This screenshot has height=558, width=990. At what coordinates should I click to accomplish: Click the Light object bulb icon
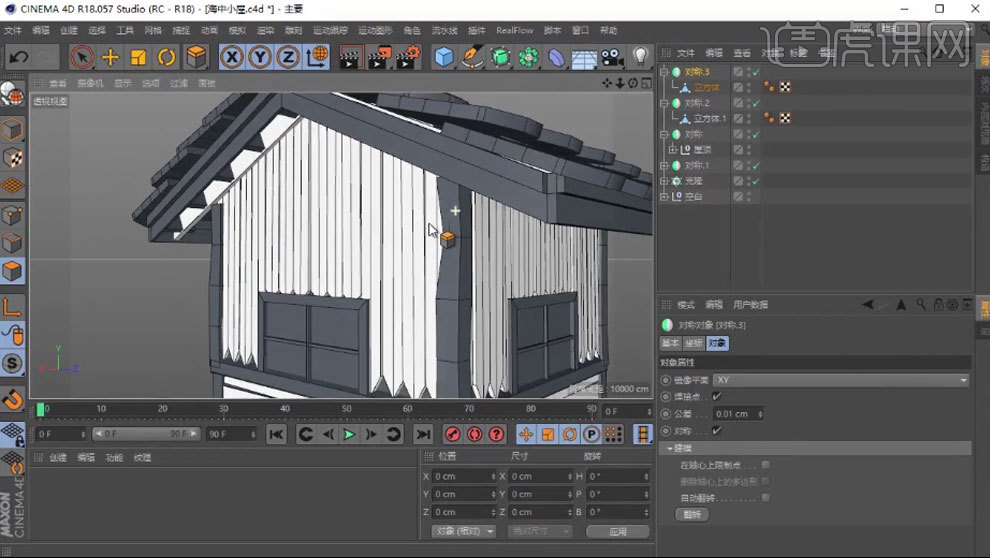[640, 57]
